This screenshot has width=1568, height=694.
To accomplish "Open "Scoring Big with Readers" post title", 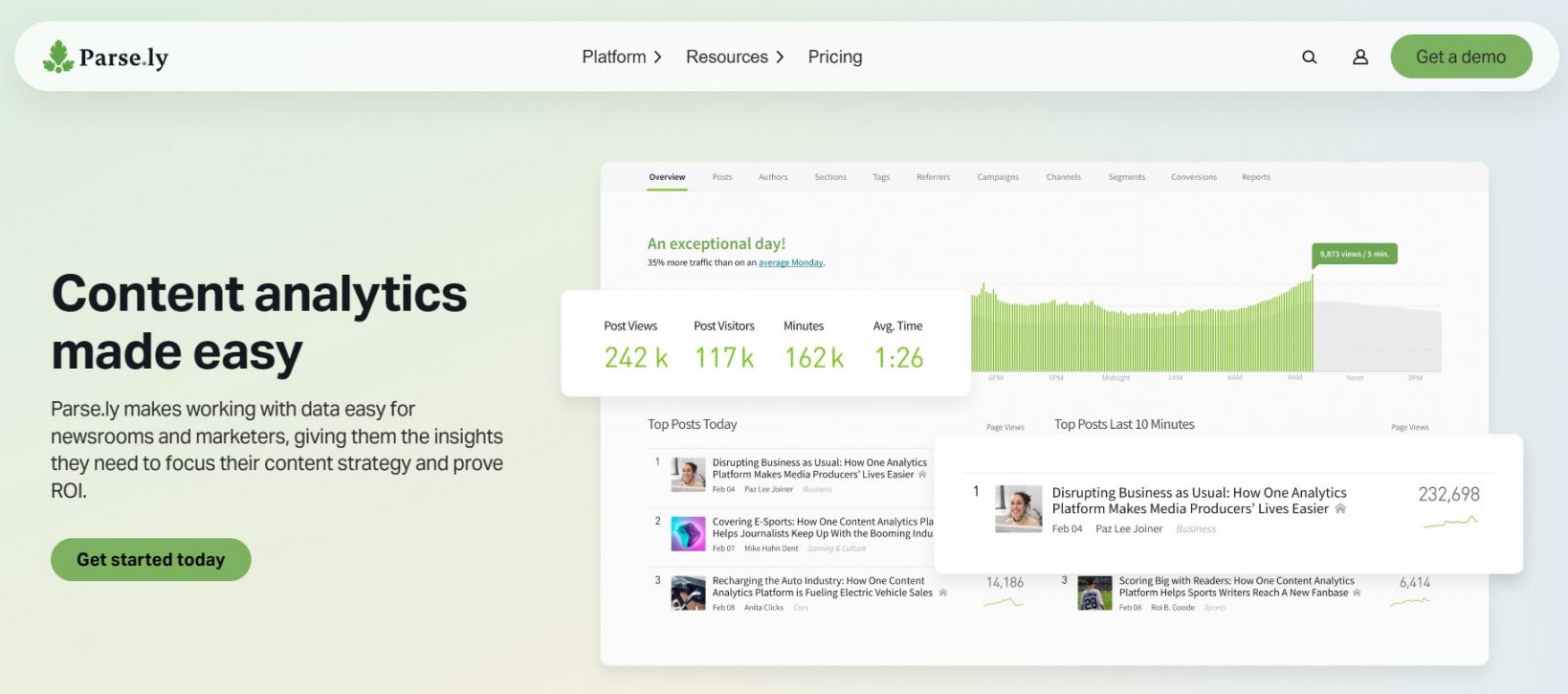I will point(1237,587).
